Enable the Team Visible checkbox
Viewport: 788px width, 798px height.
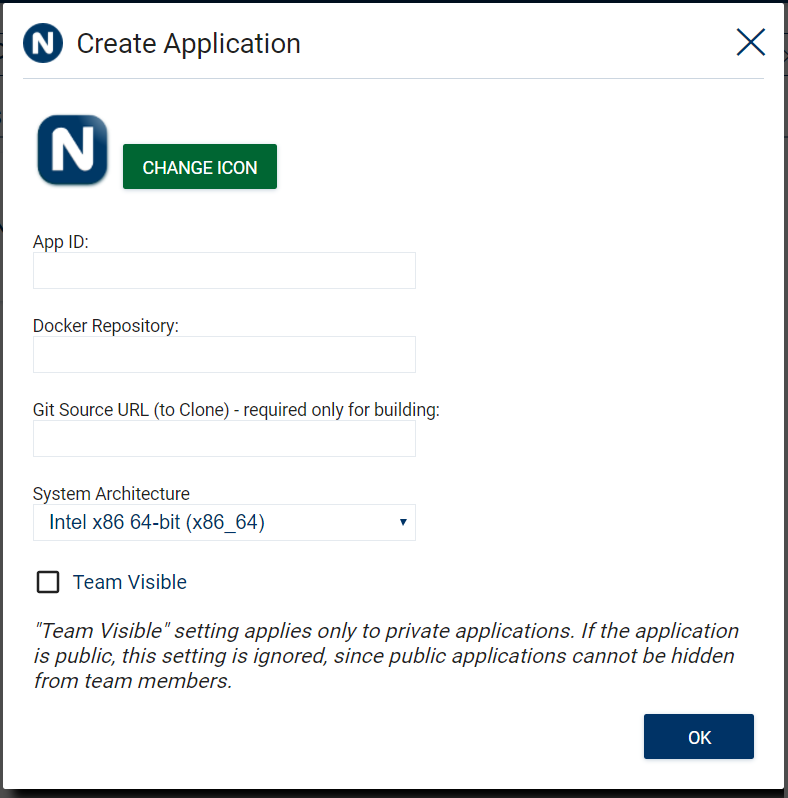click(x=48, y=582)
